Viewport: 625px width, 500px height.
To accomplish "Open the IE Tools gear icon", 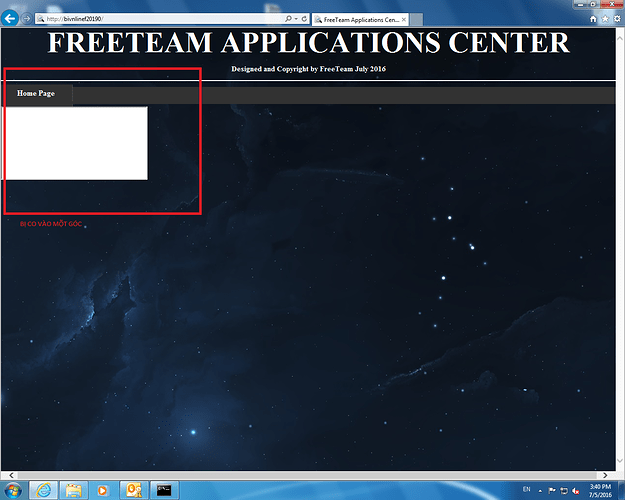I will point(616,18).
